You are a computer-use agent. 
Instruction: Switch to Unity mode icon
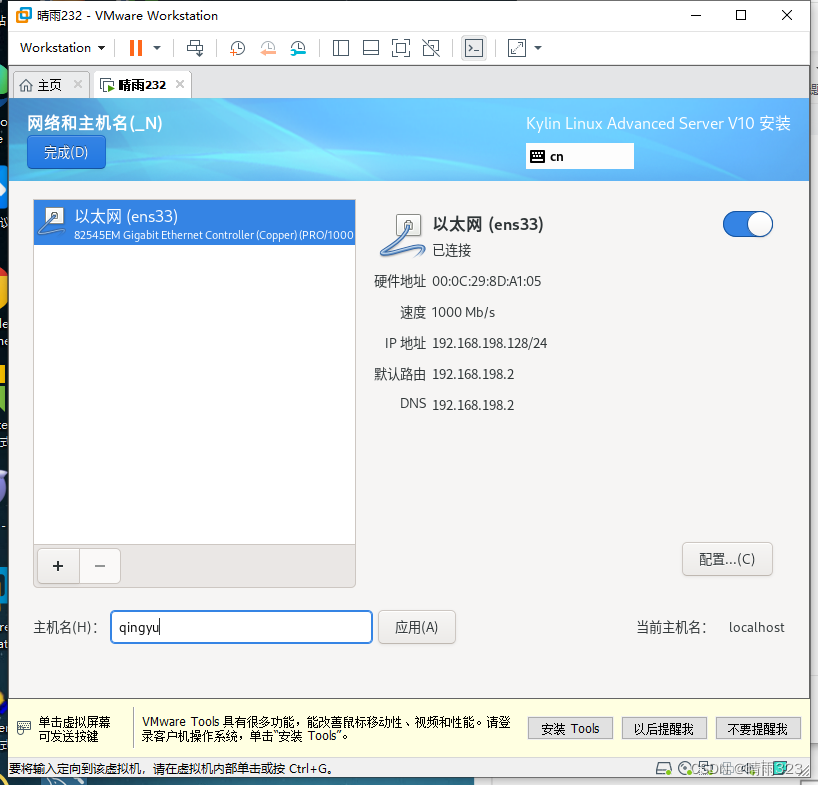point(431,48)
